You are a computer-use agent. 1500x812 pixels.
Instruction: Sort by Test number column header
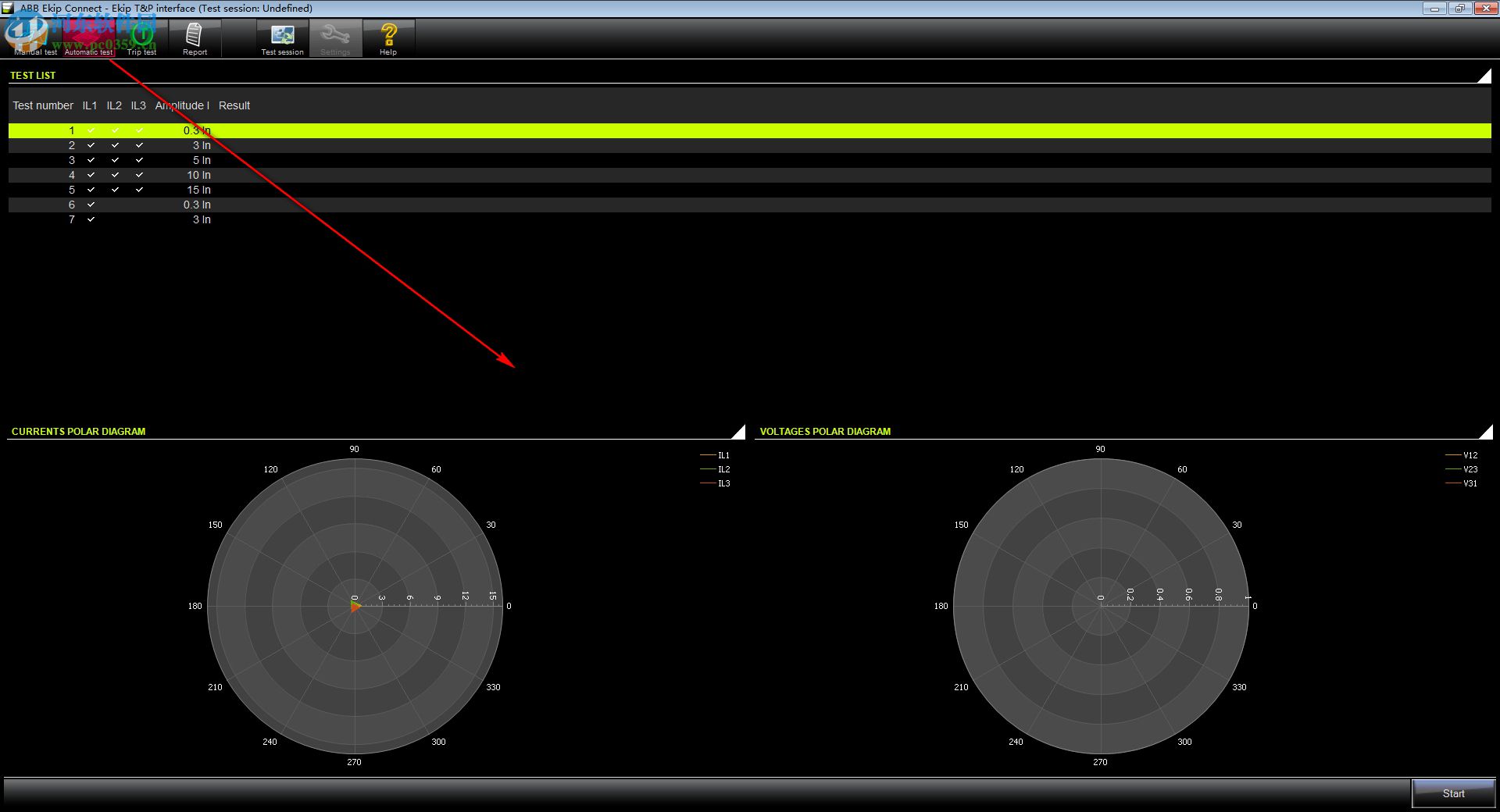(x=43, y=105)
